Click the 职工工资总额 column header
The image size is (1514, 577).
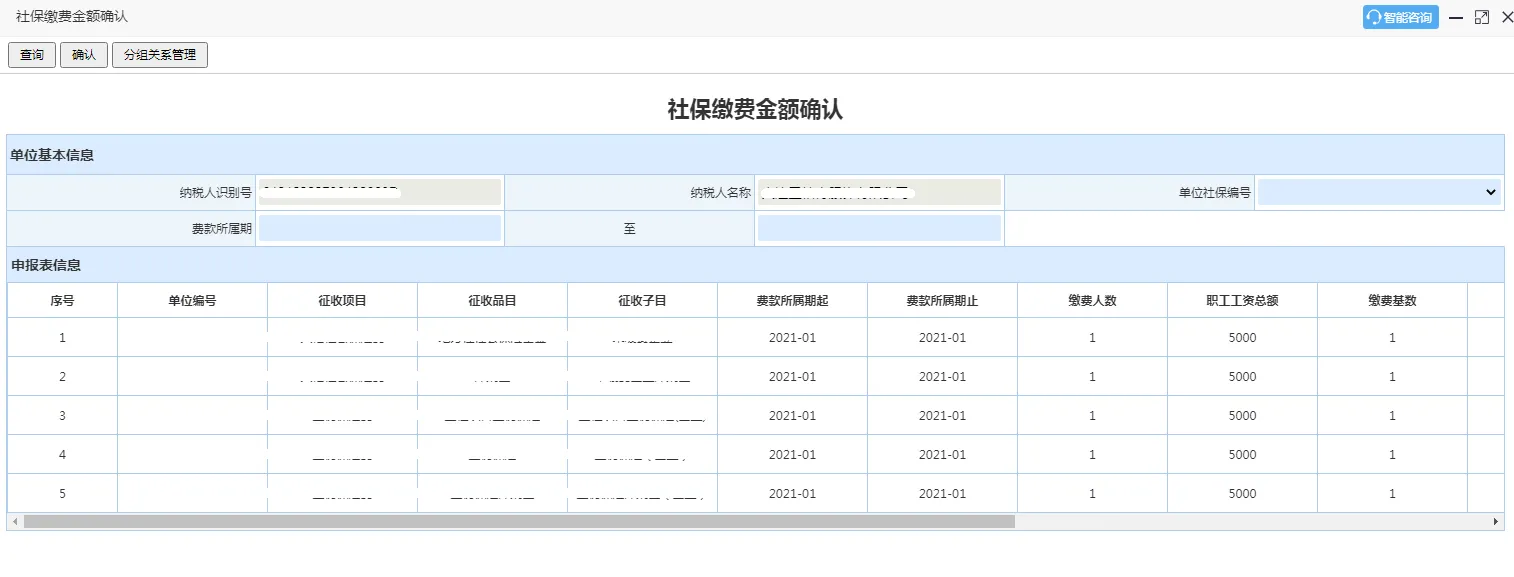coord(1242,300)
